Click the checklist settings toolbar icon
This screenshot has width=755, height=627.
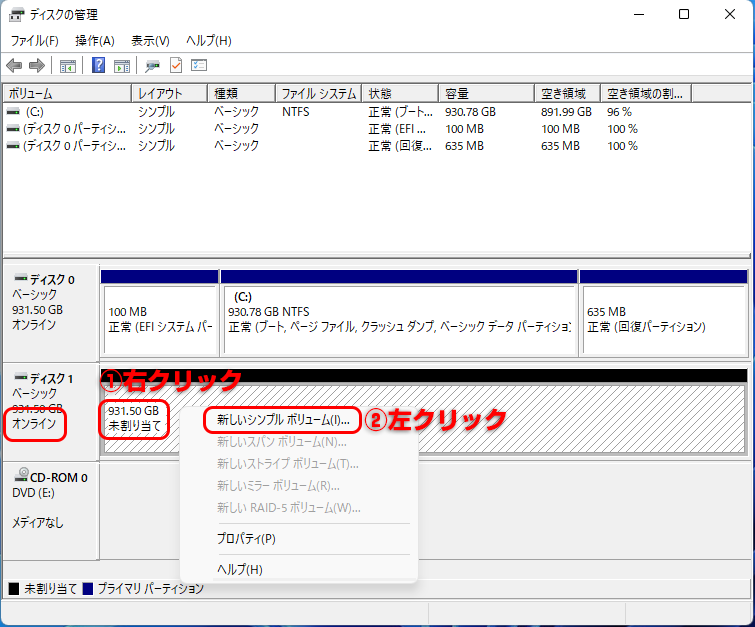tap(199, 65)
